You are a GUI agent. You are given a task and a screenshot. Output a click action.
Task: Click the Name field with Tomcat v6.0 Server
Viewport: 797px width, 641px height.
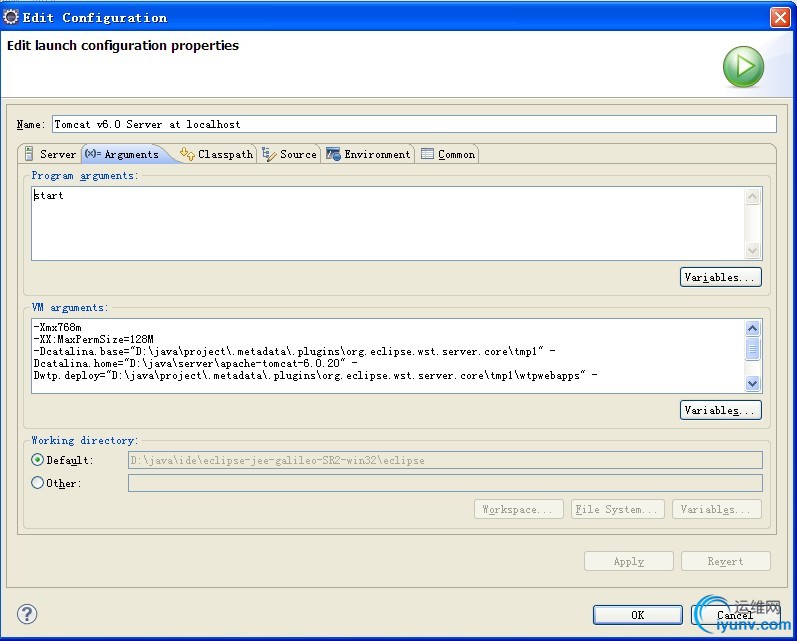click(414, 124)
